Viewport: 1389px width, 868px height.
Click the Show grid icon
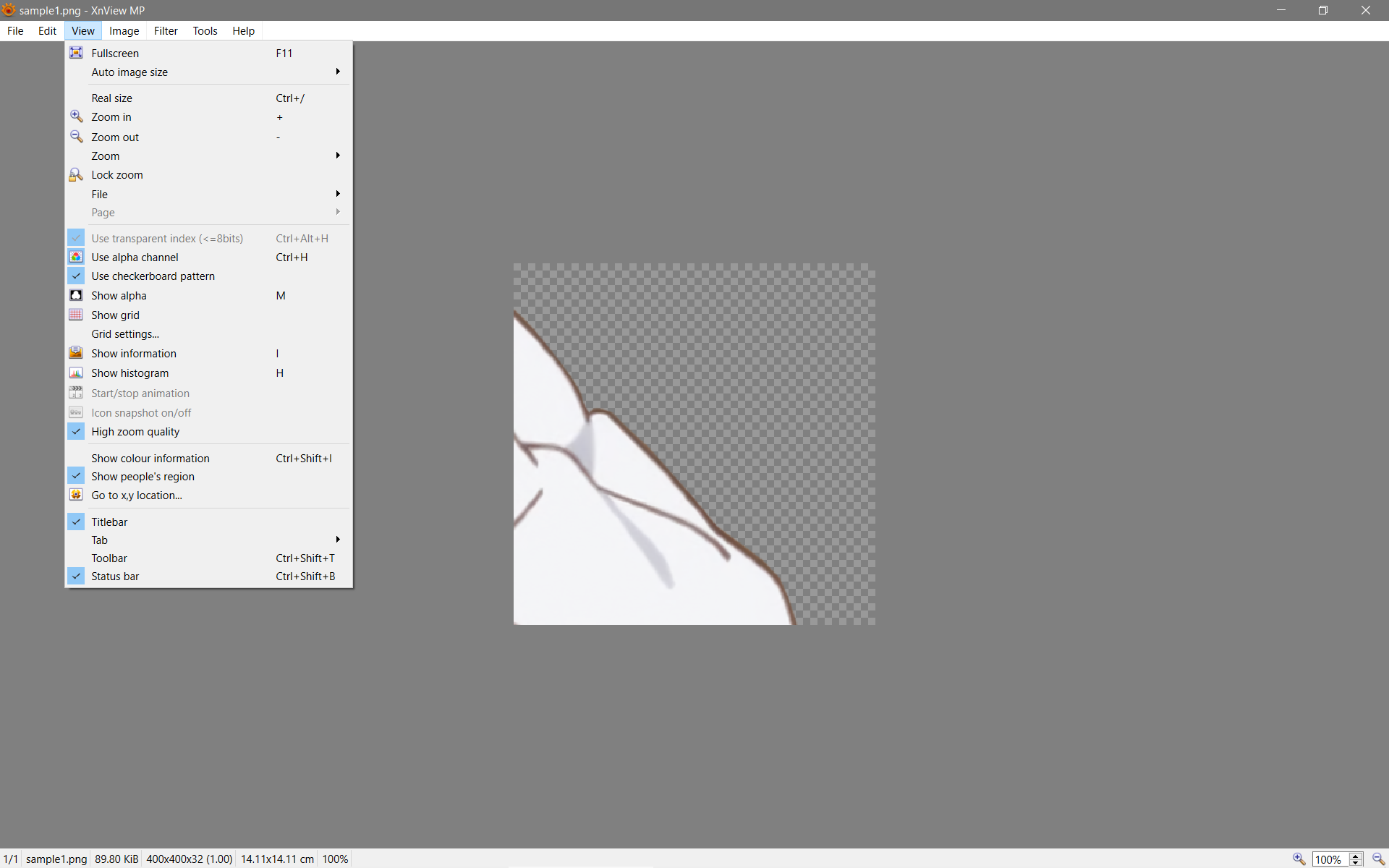[76, 315]
